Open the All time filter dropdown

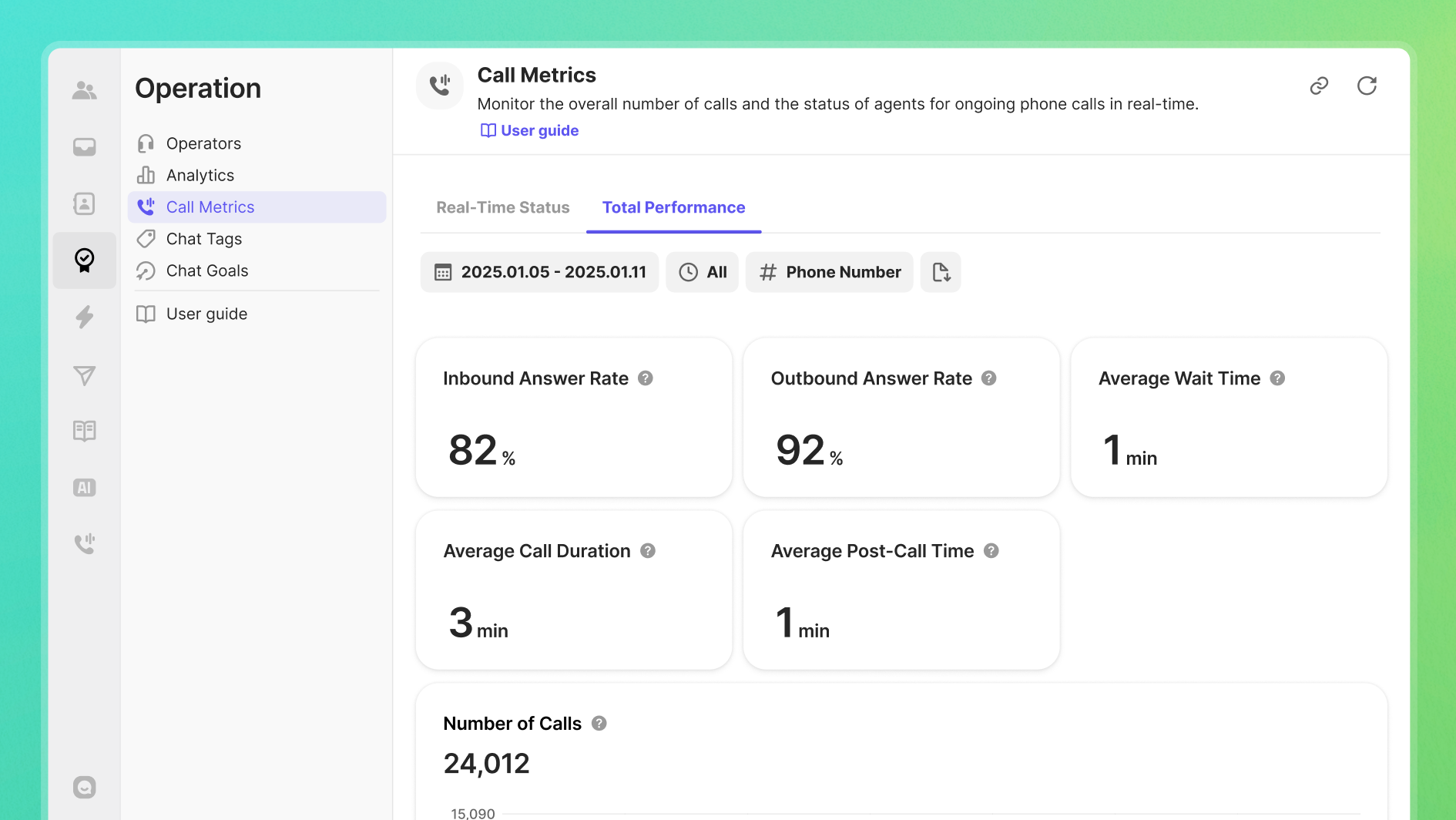(x=702, y=272)
